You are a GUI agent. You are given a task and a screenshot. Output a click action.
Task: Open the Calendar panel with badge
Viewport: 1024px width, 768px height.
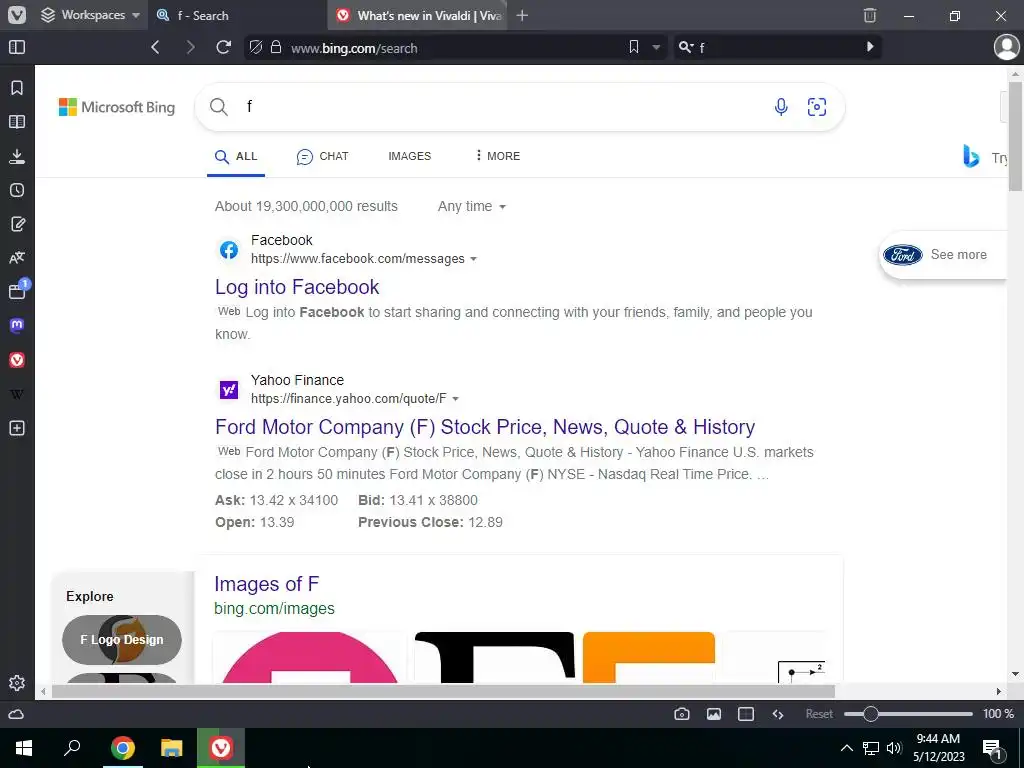point(18,290)
